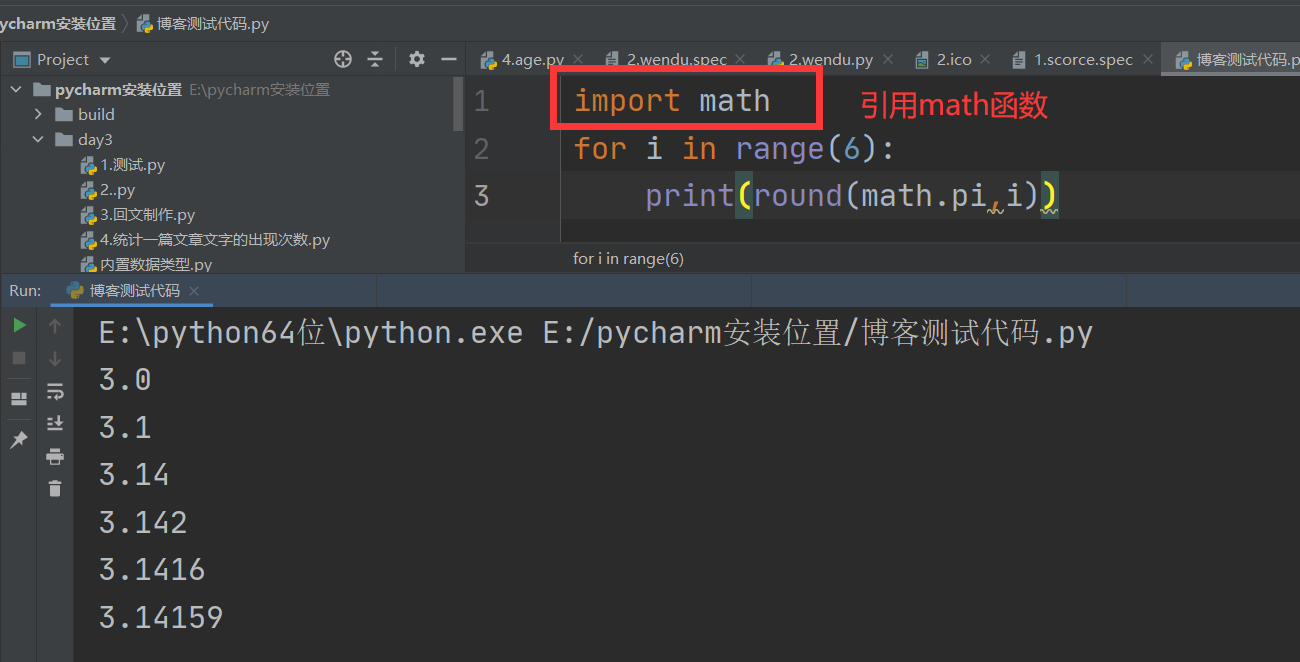Viewport: 1300px width, 662px height.
Task: Open 1.测试.py in the Project tree
Action: click(x=132, y=164)
